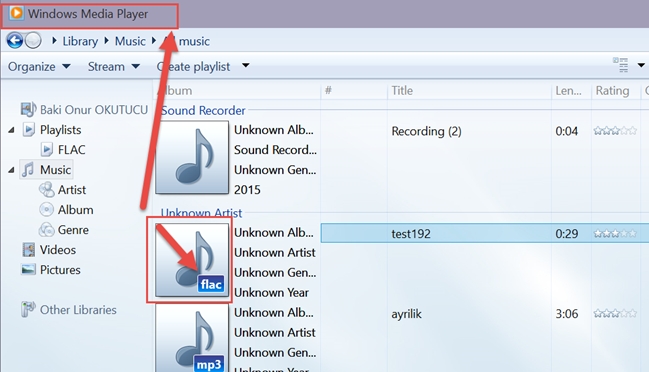Click the Pictures icon

coord(28,269)
